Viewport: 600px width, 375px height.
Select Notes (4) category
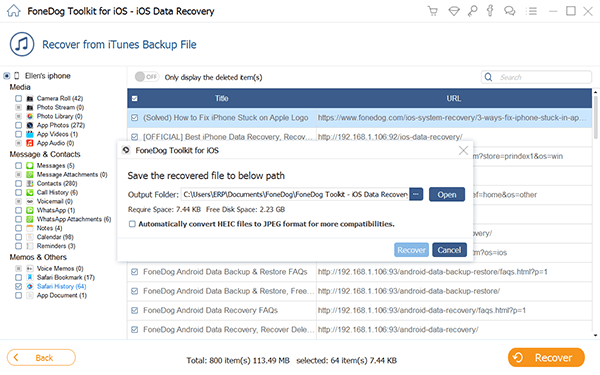coord(49,228)
